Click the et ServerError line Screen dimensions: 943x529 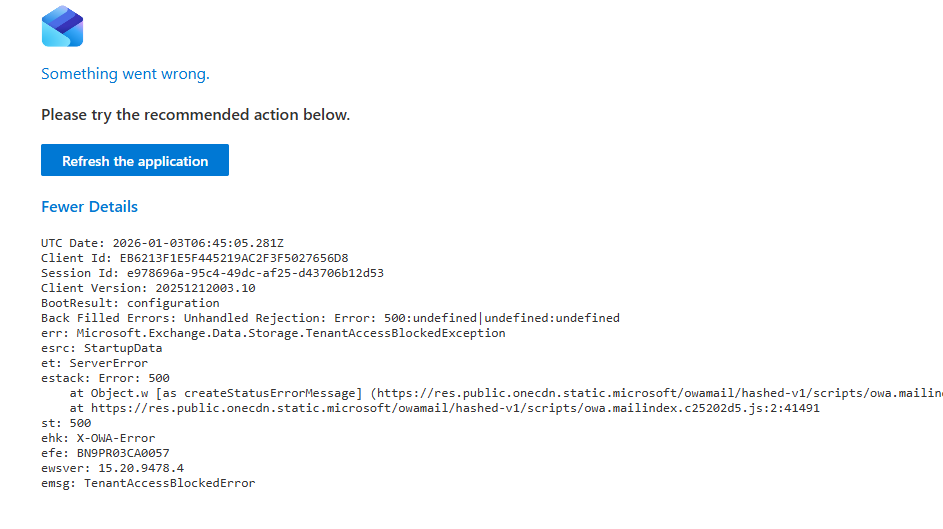point(94,363)
